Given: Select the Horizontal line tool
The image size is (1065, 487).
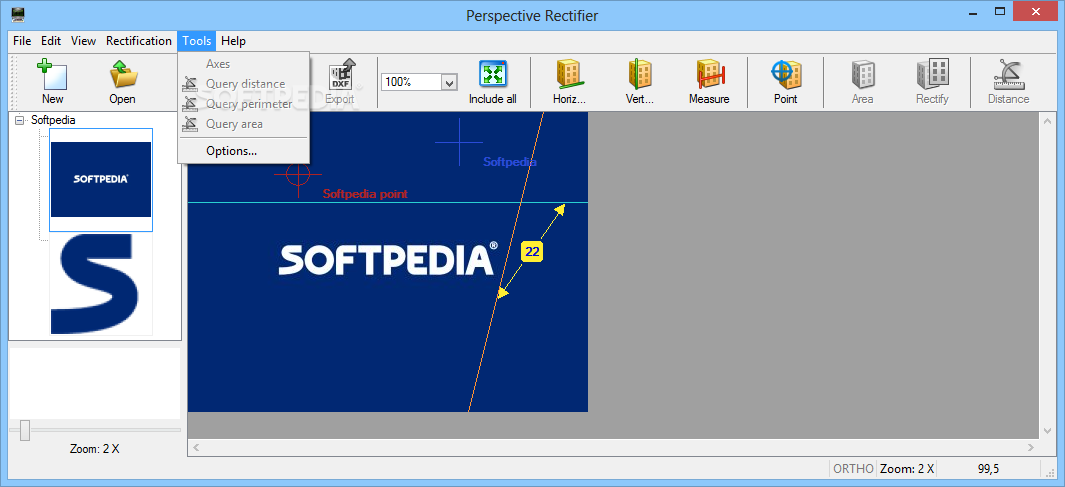Looking at the screenshot, I should coord(569,74).
